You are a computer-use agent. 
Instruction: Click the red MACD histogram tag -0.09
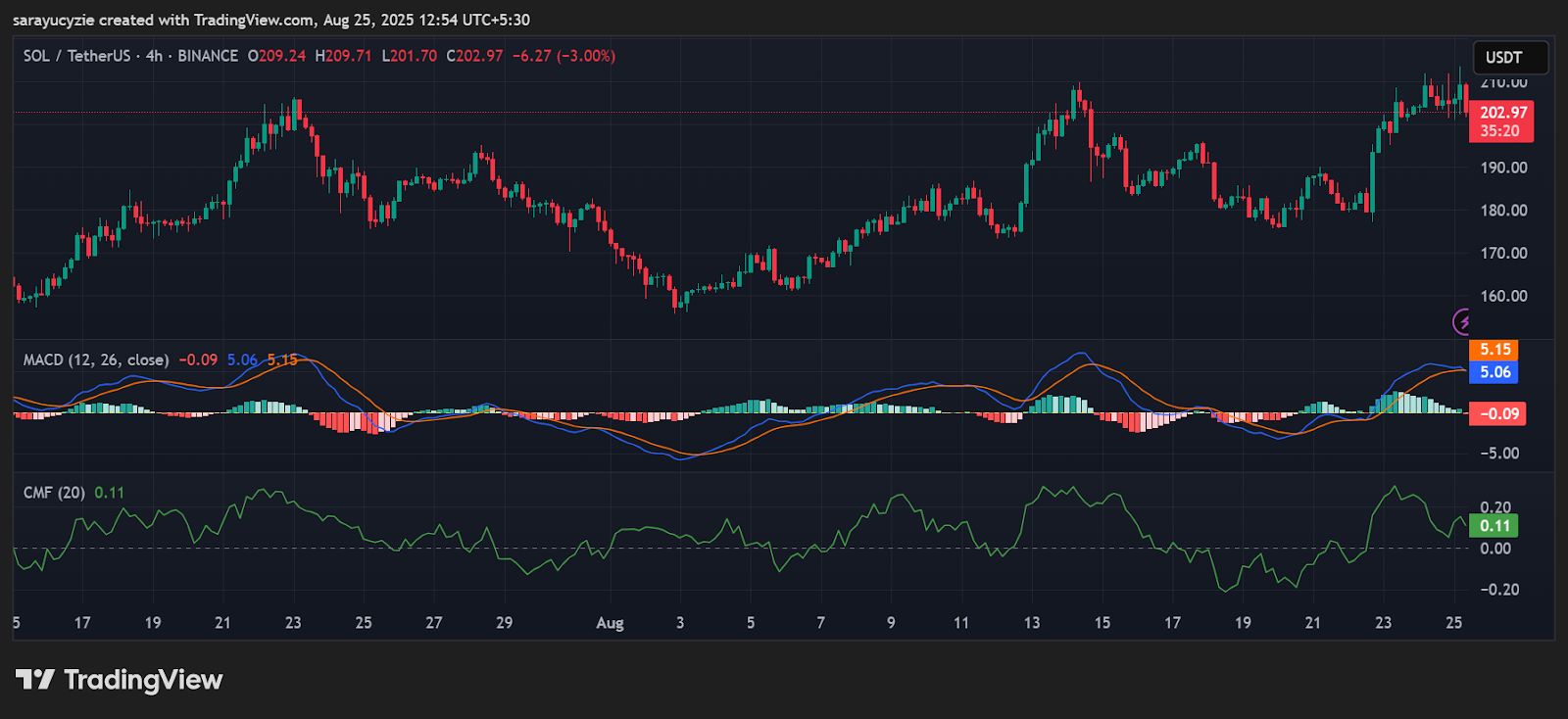(x=1497, y=414)
